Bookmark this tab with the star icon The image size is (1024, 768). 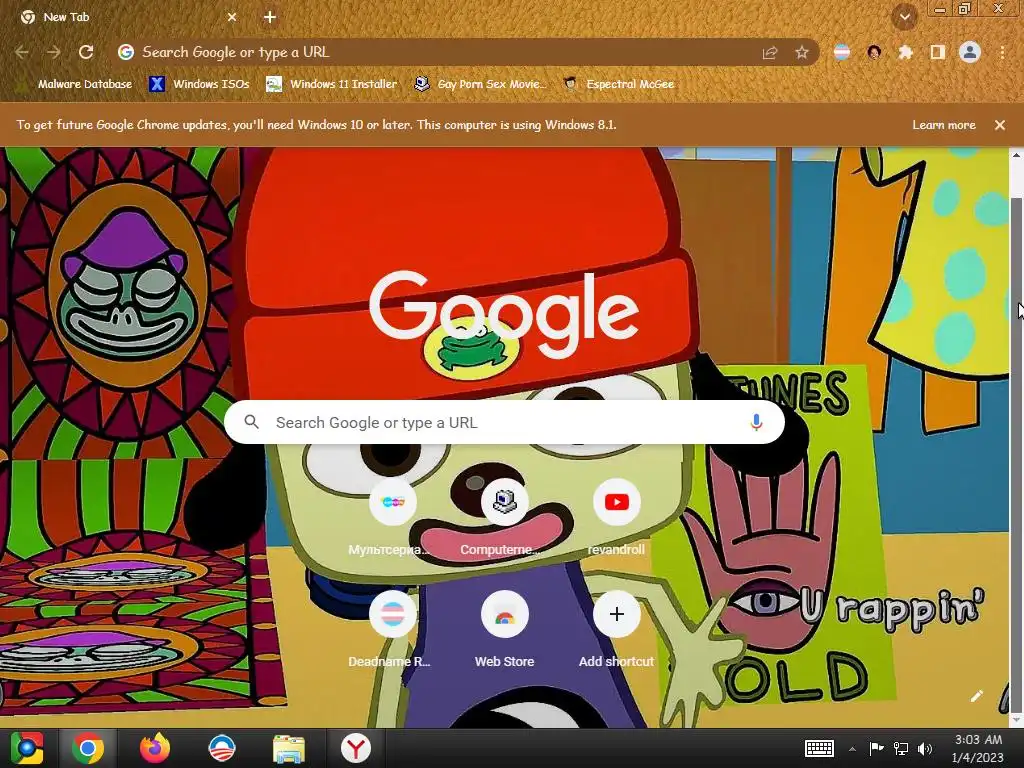(x=802, y=53)
